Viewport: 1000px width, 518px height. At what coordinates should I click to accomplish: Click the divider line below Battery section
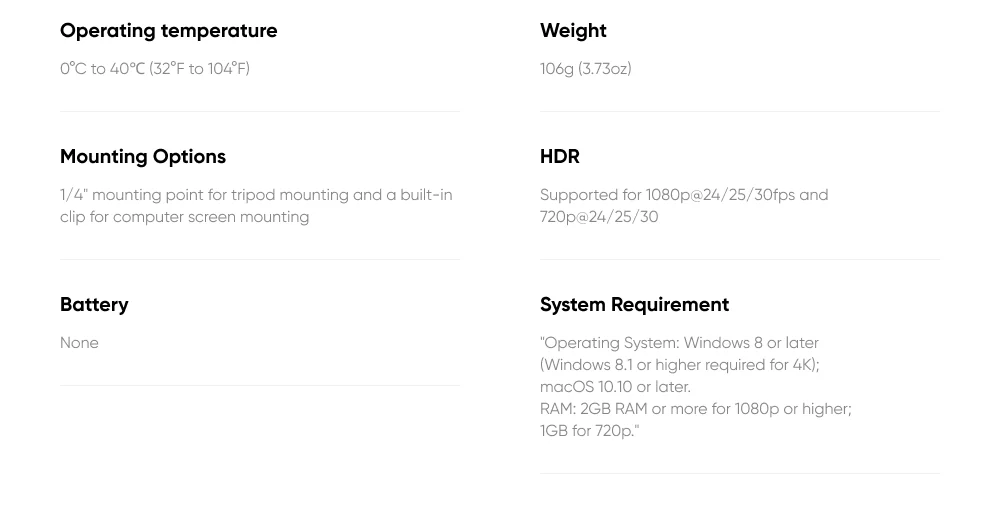[260, 386]
